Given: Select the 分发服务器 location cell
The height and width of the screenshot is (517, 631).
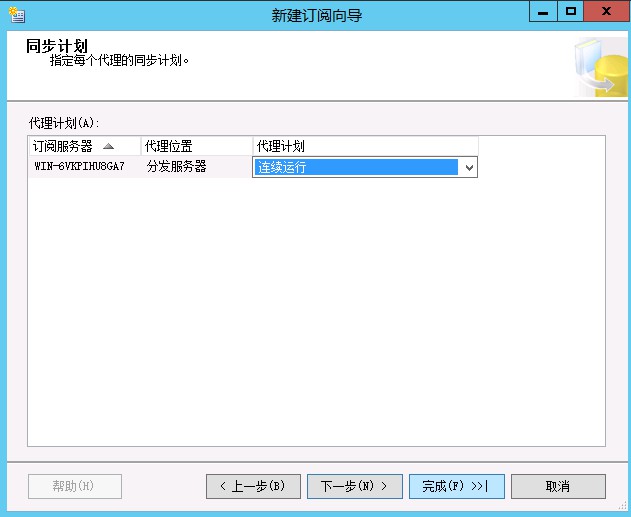Looking at the screenshot, I should [x=177, y=167].
